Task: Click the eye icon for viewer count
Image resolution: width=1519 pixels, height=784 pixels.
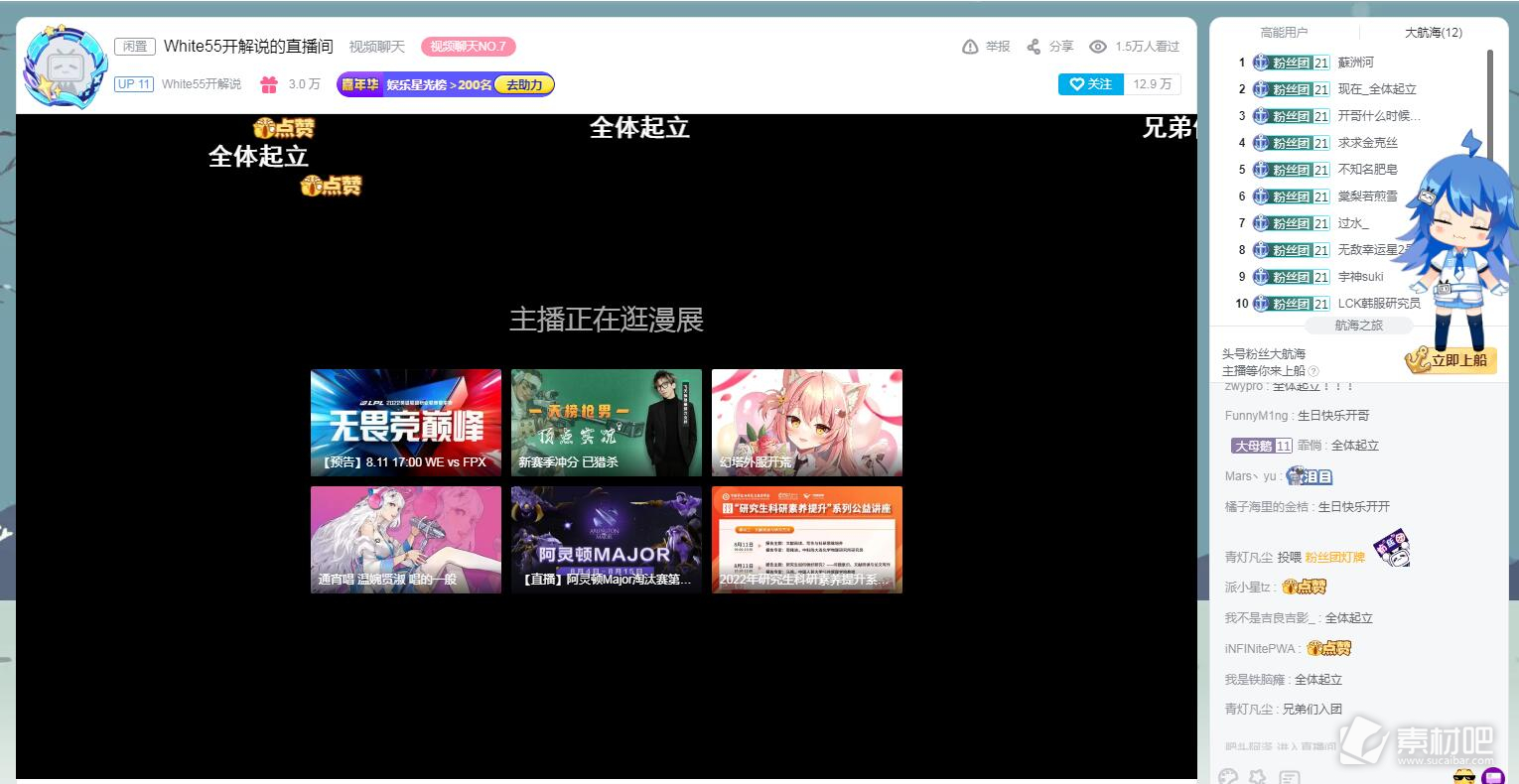Action: point(1097,47)
